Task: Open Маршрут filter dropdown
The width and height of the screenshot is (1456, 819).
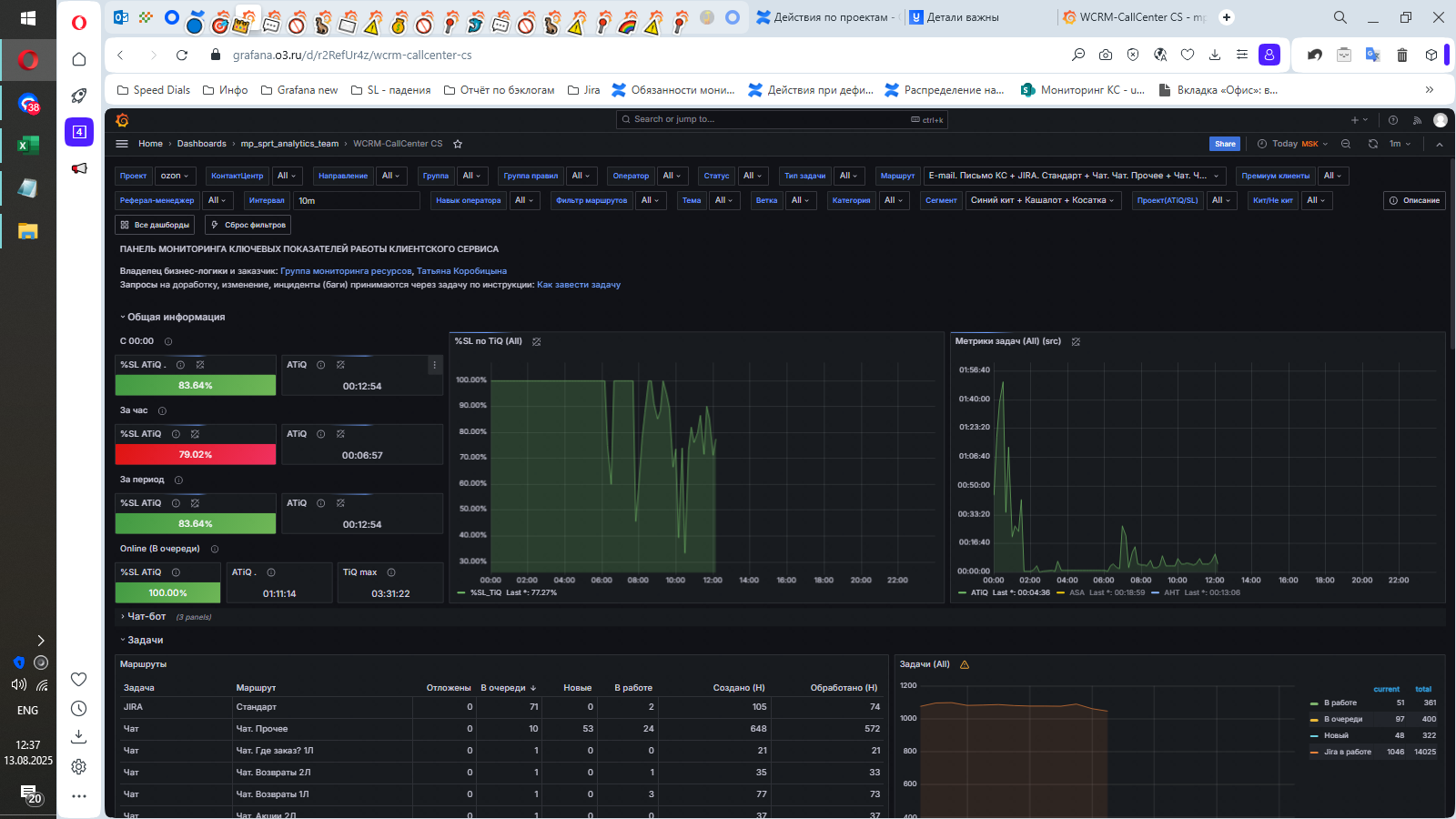Action: [1075, 176]
